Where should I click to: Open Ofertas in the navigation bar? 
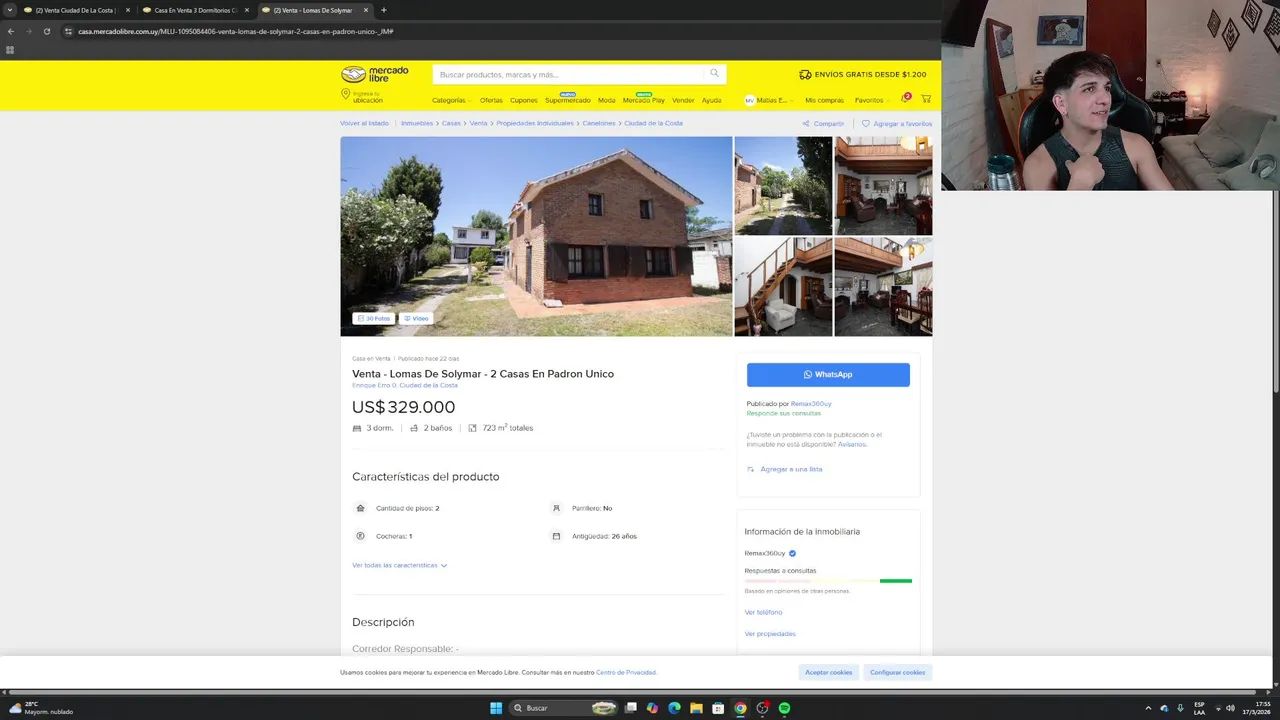491,100
